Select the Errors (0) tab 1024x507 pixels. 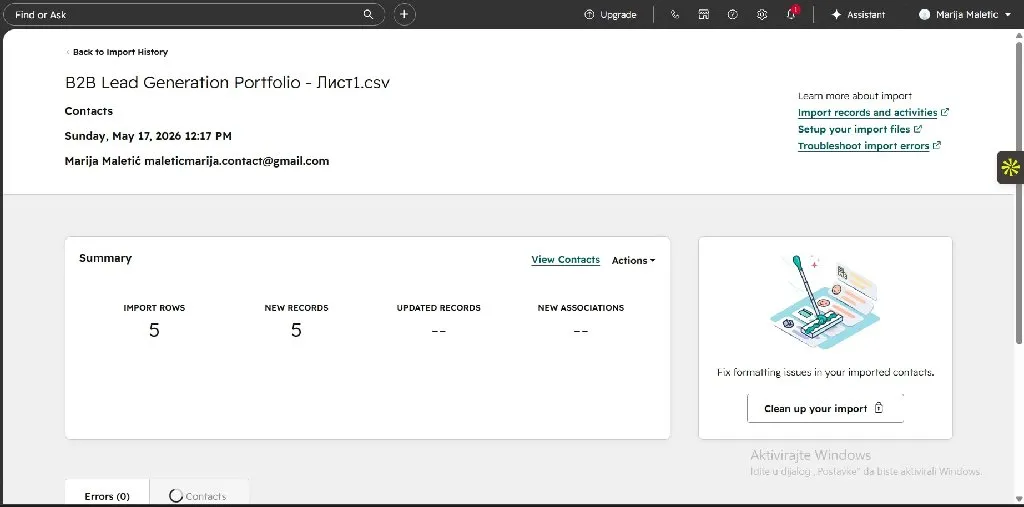(x=107, y=496)
